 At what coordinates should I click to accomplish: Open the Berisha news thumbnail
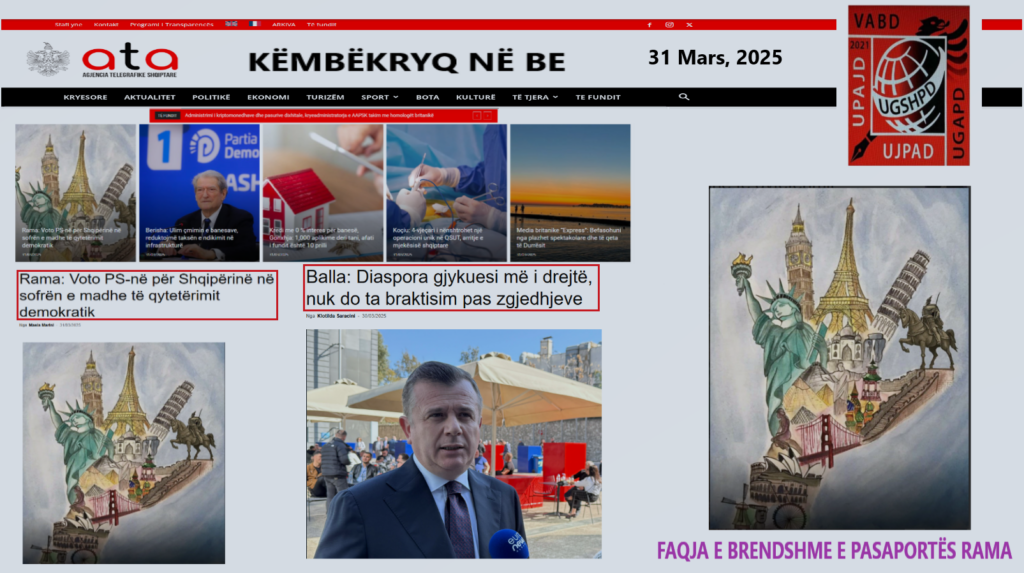pyautogui.click(x=198, y=192)
